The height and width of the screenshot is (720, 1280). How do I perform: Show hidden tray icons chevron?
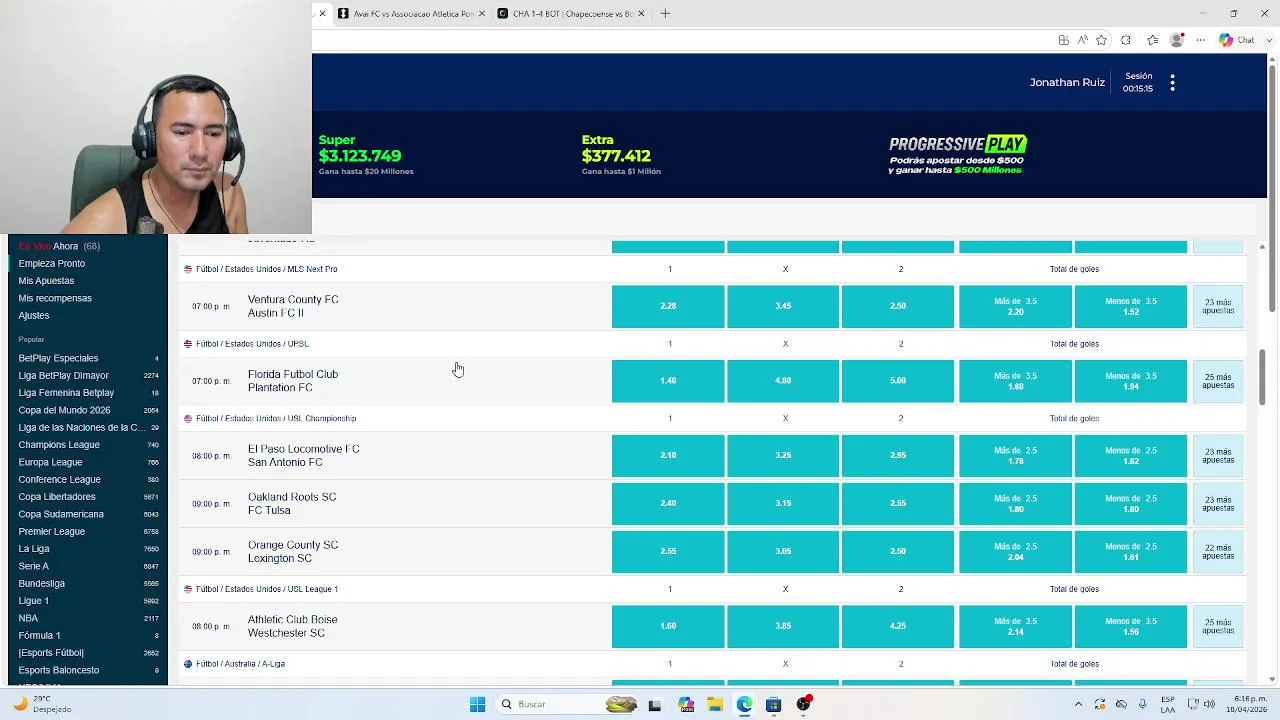coord(1078,704)
